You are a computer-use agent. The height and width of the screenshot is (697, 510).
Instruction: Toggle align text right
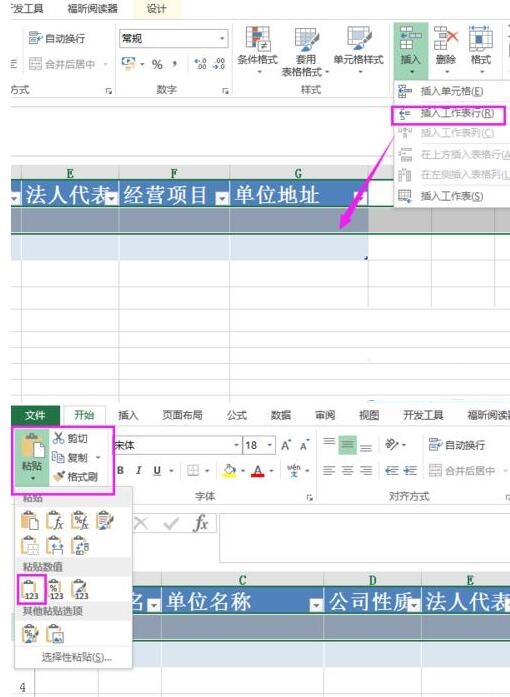pos(366,470)
